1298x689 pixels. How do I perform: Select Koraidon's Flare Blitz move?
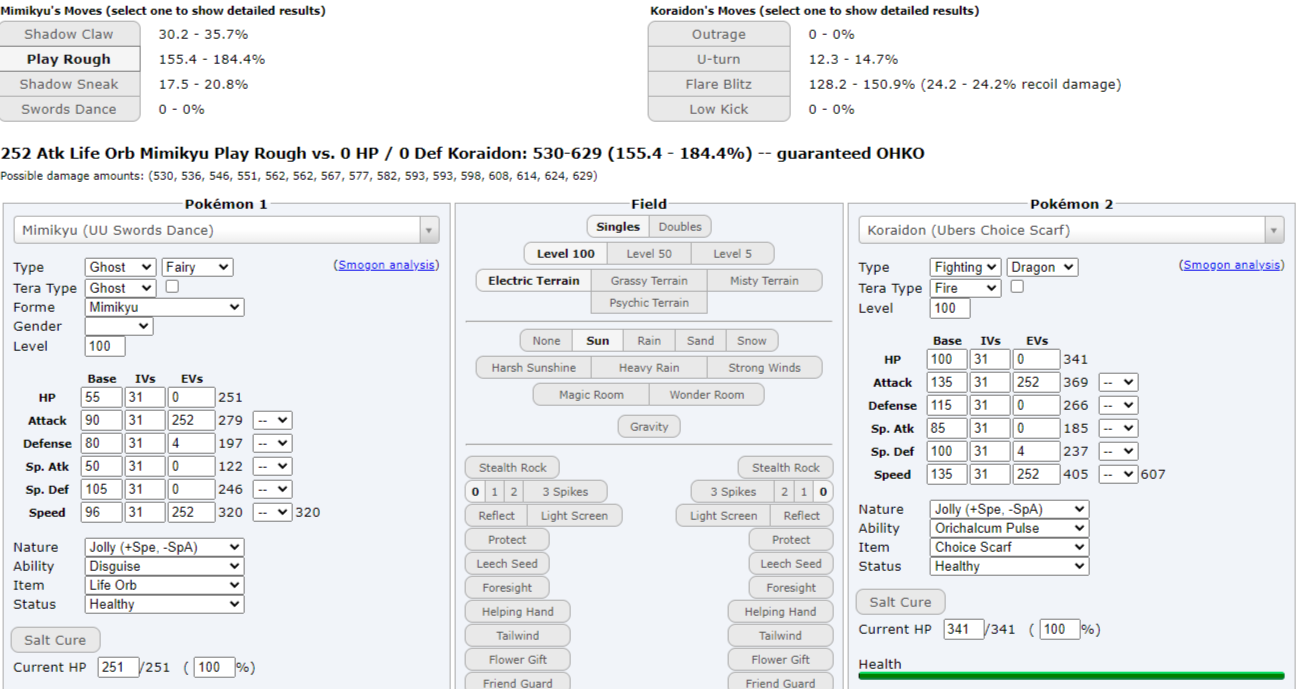click(718, 84)
